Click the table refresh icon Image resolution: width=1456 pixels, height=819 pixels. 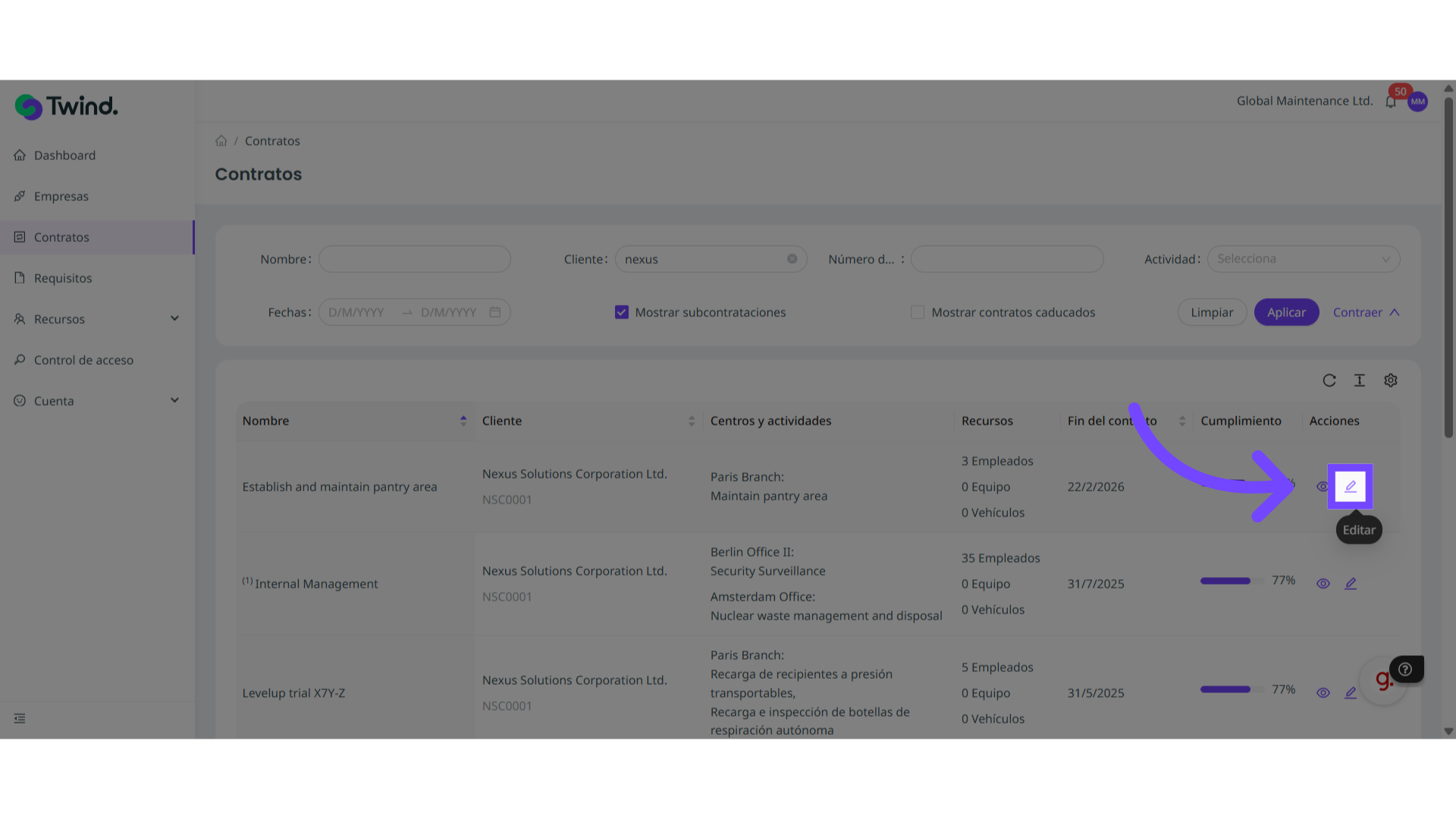(1329, 381)
